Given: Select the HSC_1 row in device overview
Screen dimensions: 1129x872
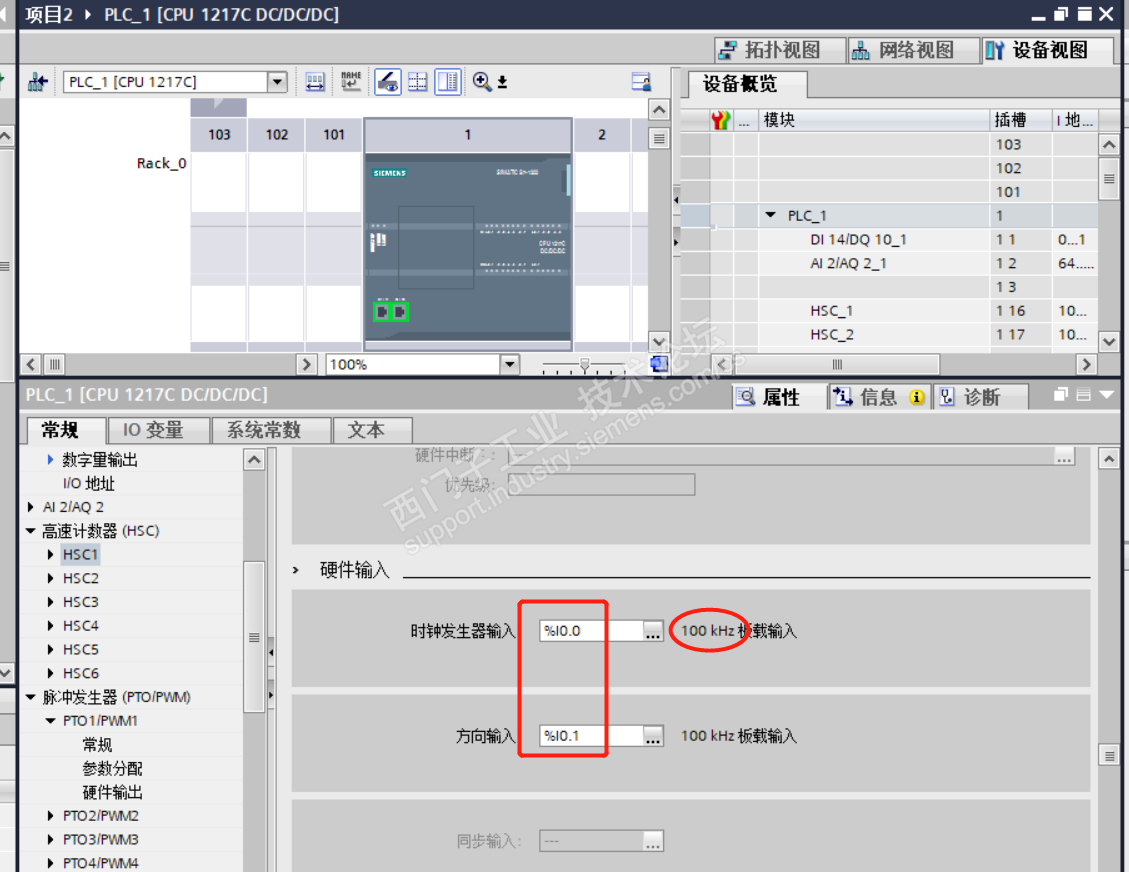Looking at the screenshot, I should coord(889,311).
